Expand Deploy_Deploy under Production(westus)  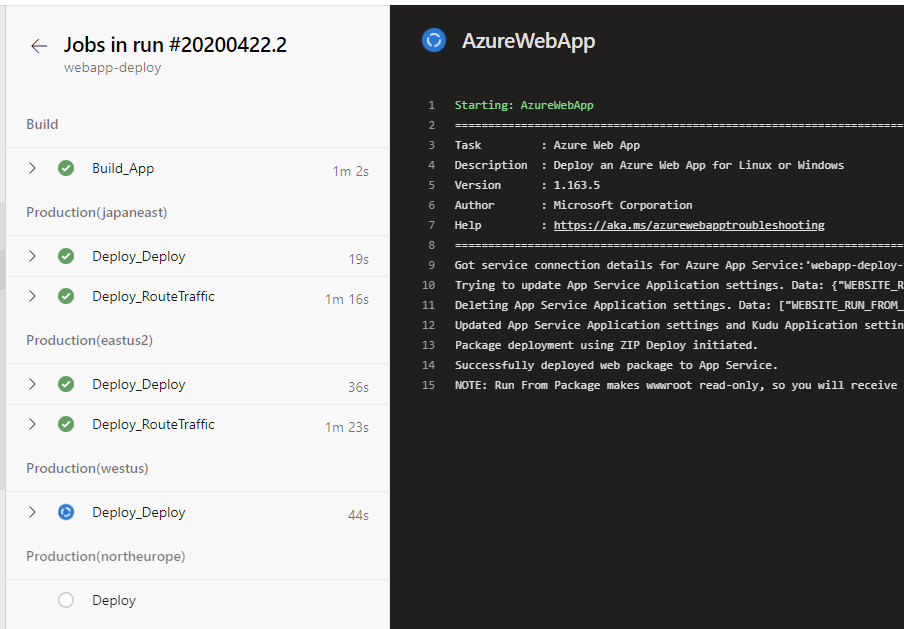point(32,512)
